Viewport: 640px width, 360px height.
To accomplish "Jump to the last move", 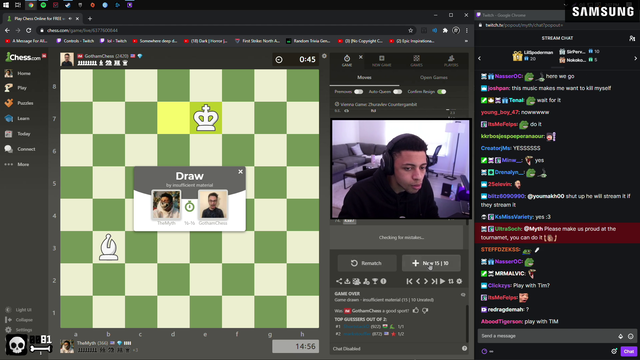I will click(x=434, y=281).
